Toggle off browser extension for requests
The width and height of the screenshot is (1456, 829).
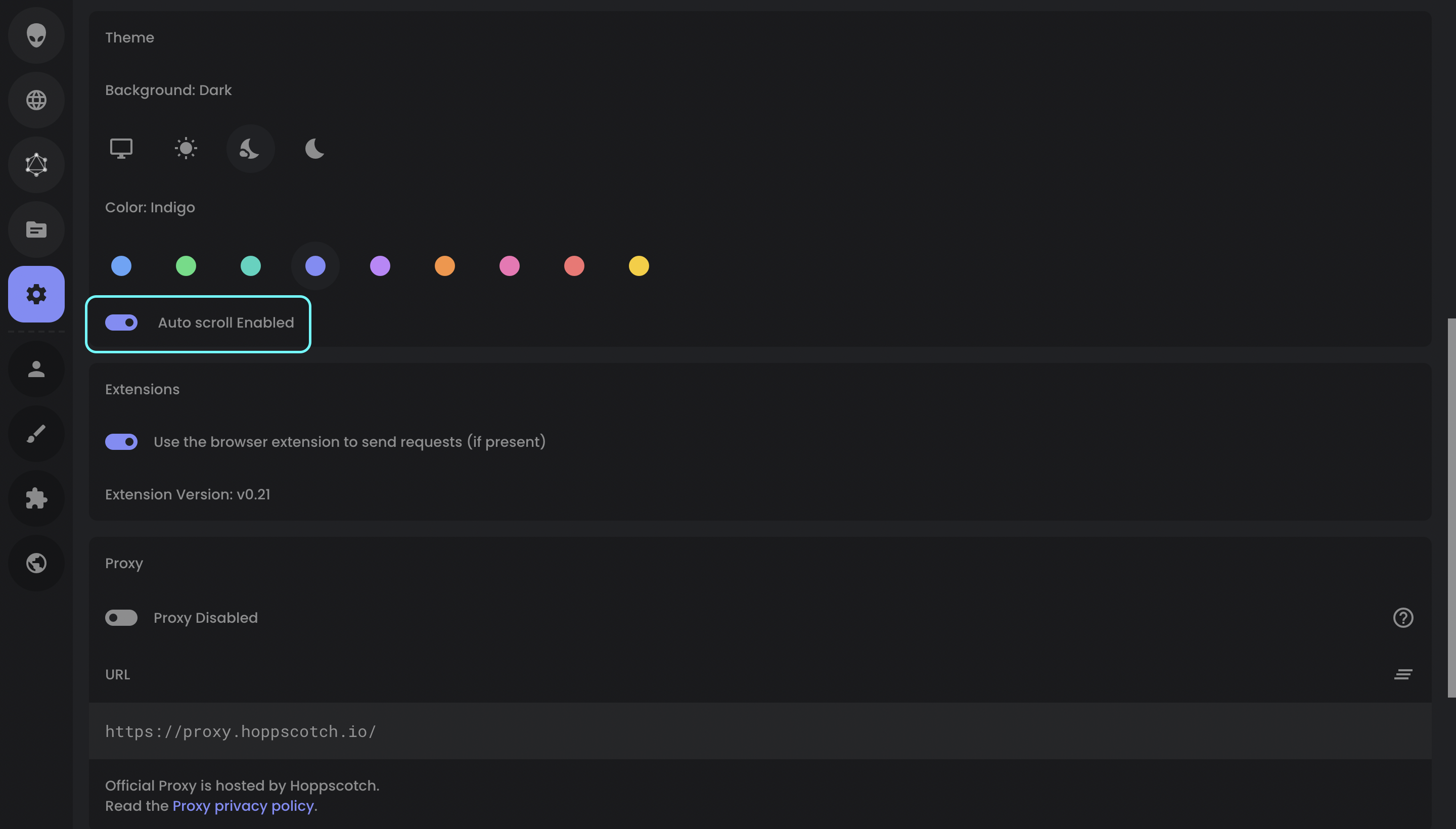click(x=121, y=441)
